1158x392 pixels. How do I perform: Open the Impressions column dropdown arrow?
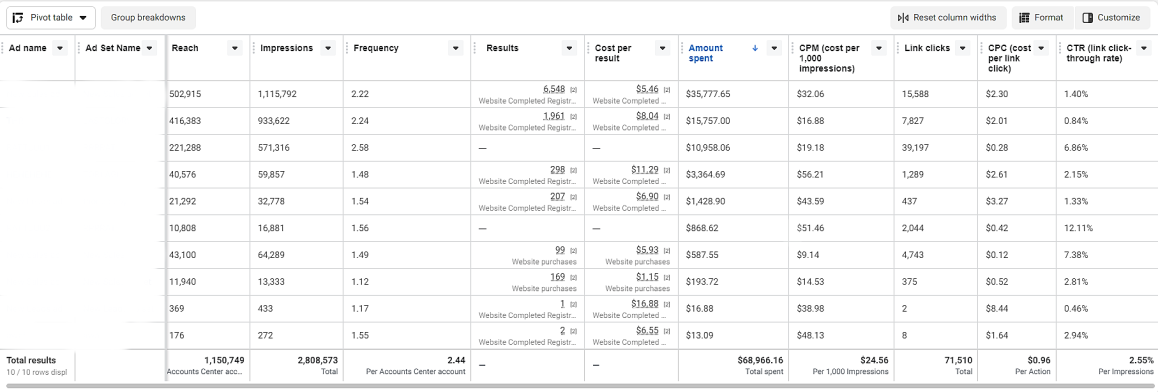click(x=328, y=48)
